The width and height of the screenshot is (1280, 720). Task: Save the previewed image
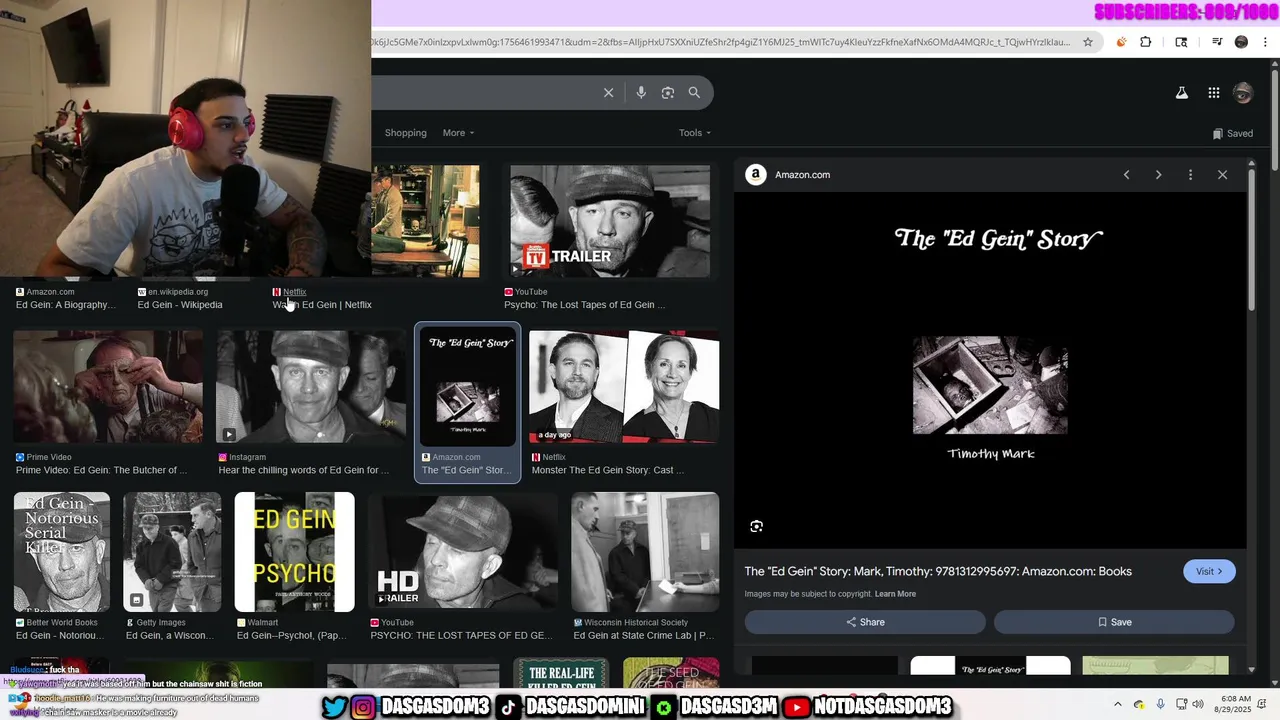point(1114,622)
